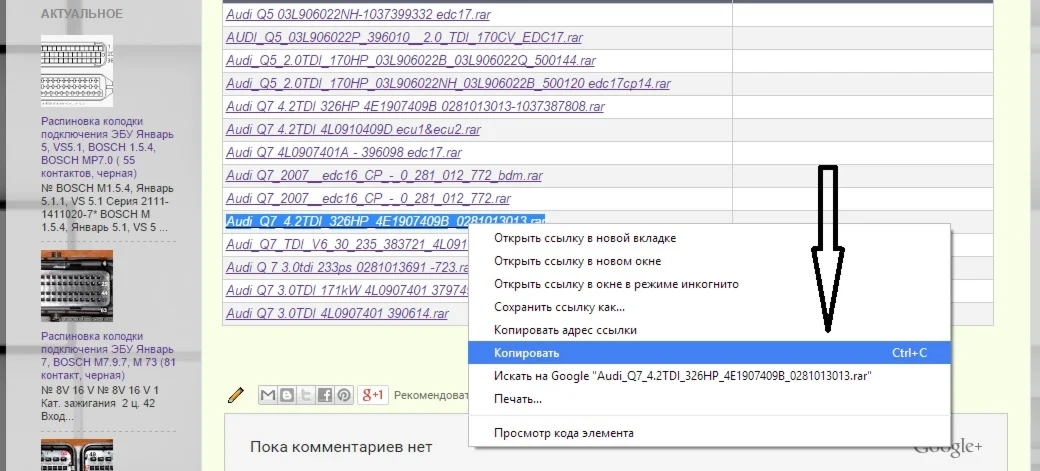Share the post on Twitter icon
1040x471 pixels.
point(306,395)
